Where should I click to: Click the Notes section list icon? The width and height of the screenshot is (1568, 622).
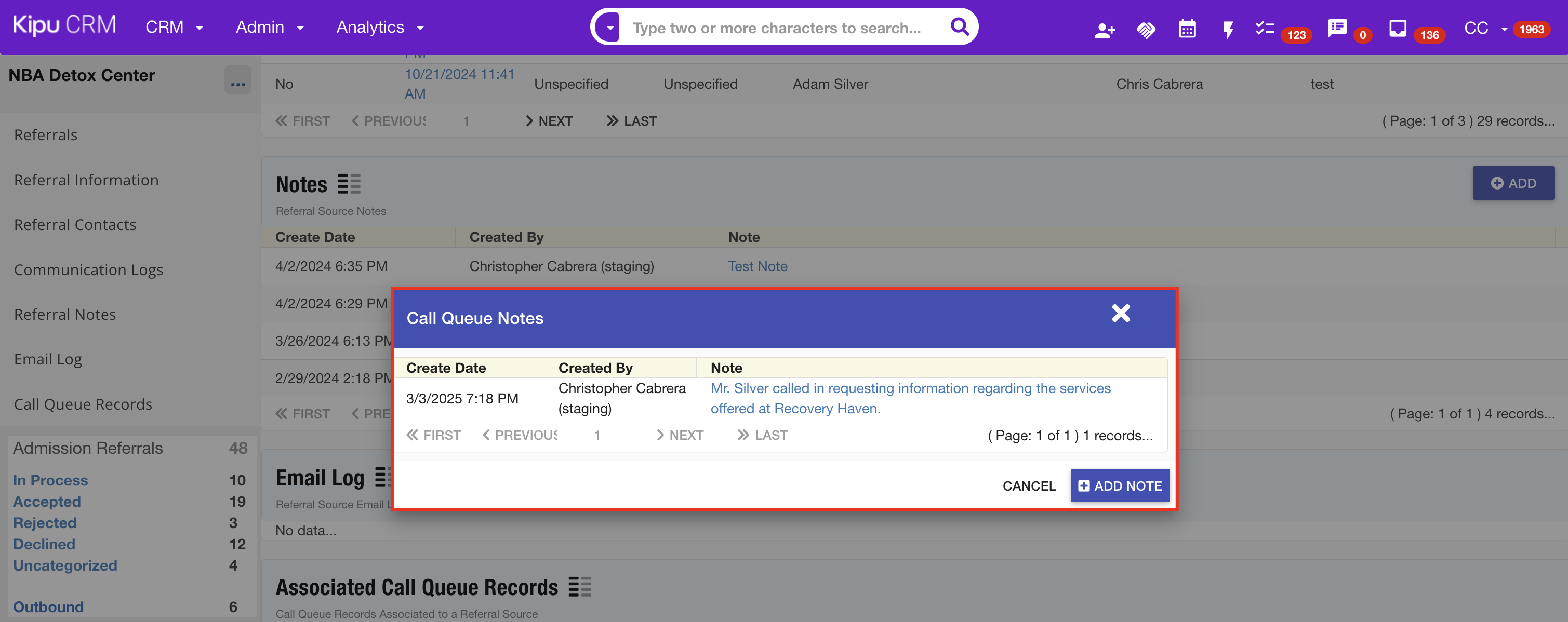[x=349, y=184]
